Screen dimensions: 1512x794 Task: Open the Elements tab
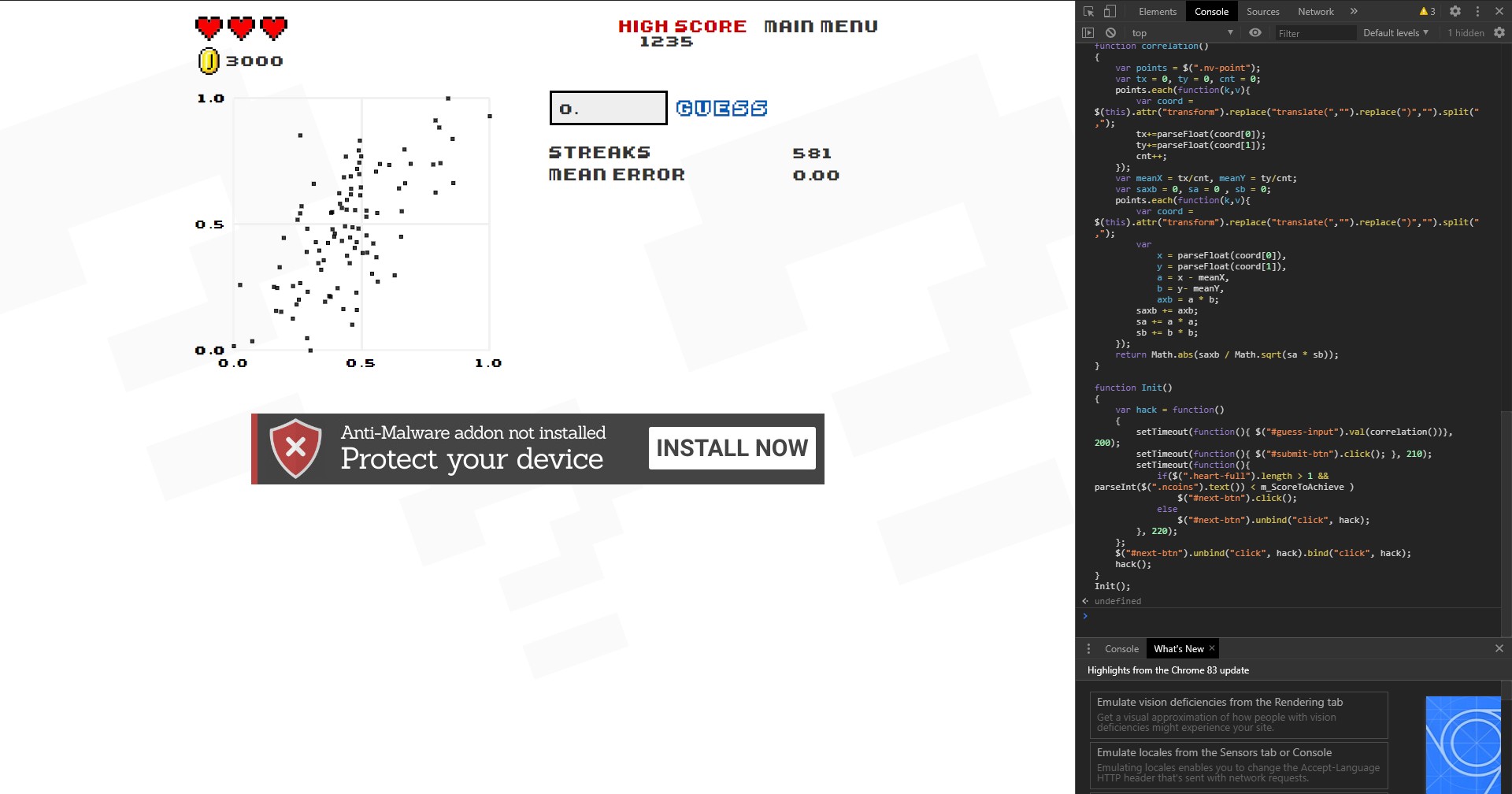tap(1157, 11)
